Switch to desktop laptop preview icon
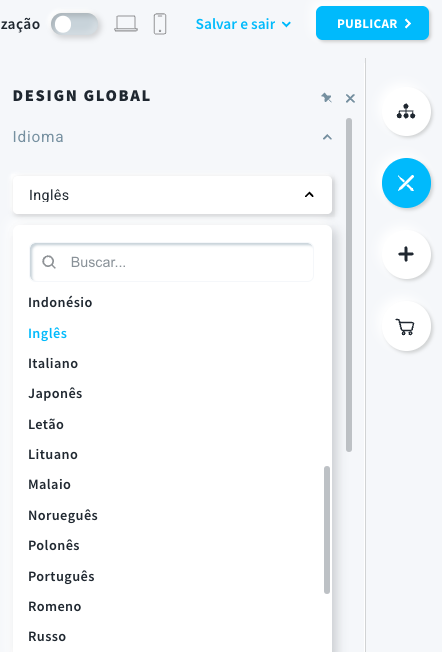 pyautogui.click(x=126, y=24)
